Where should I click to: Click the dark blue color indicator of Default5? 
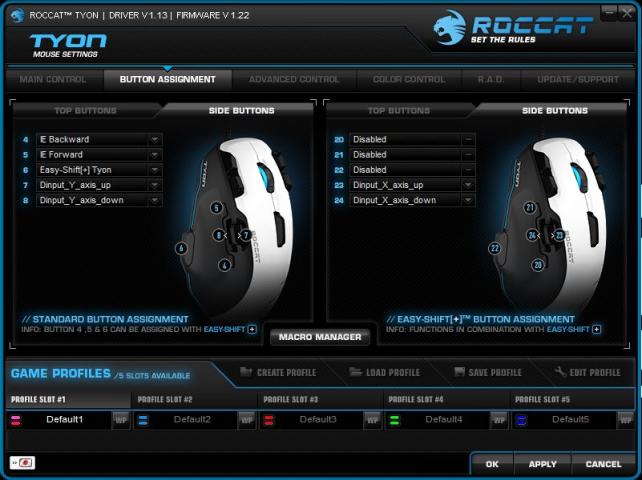pyautogui.click(x=521, y=420)
